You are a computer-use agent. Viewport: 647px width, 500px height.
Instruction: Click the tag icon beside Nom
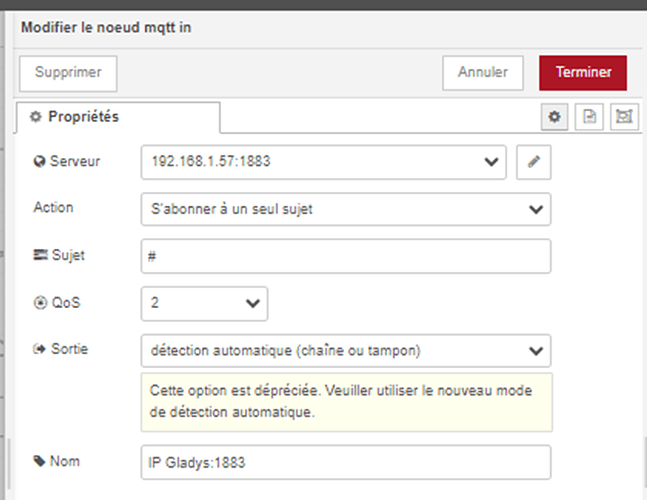39,461
